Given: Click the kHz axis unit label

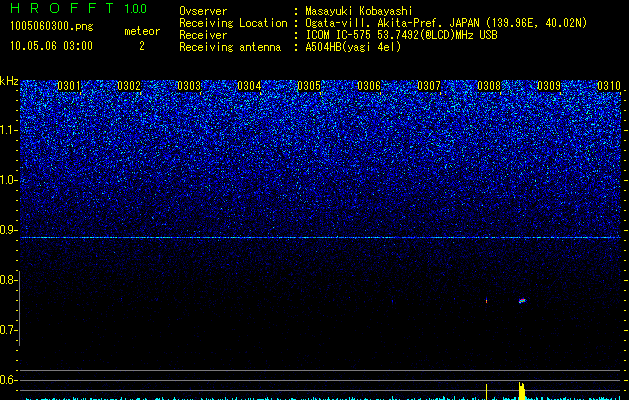Looking at the screenshot, I should pyautogui.click(x=9, y=81).
